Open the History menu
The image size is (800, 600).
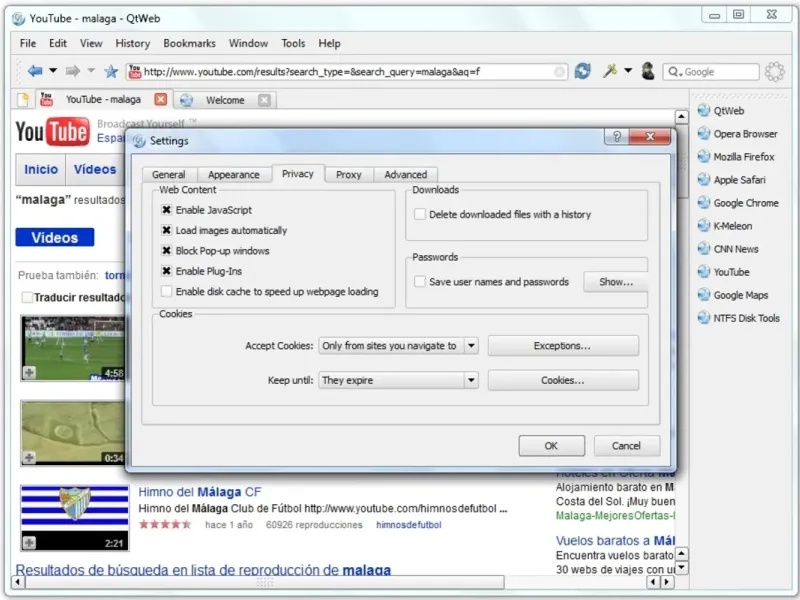(x=133, y=43)
